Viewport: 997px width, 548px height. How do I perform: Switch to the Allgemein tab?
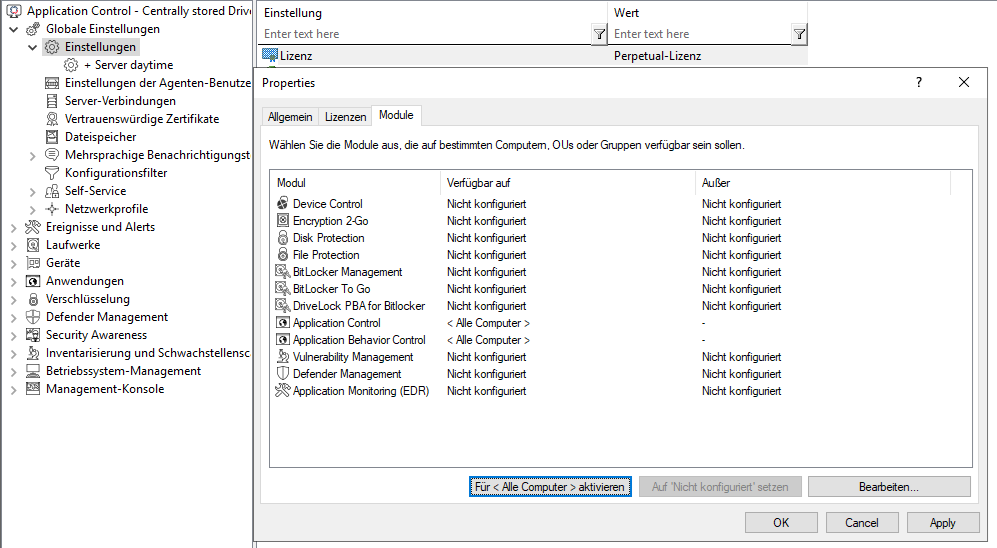pos(290,117)
